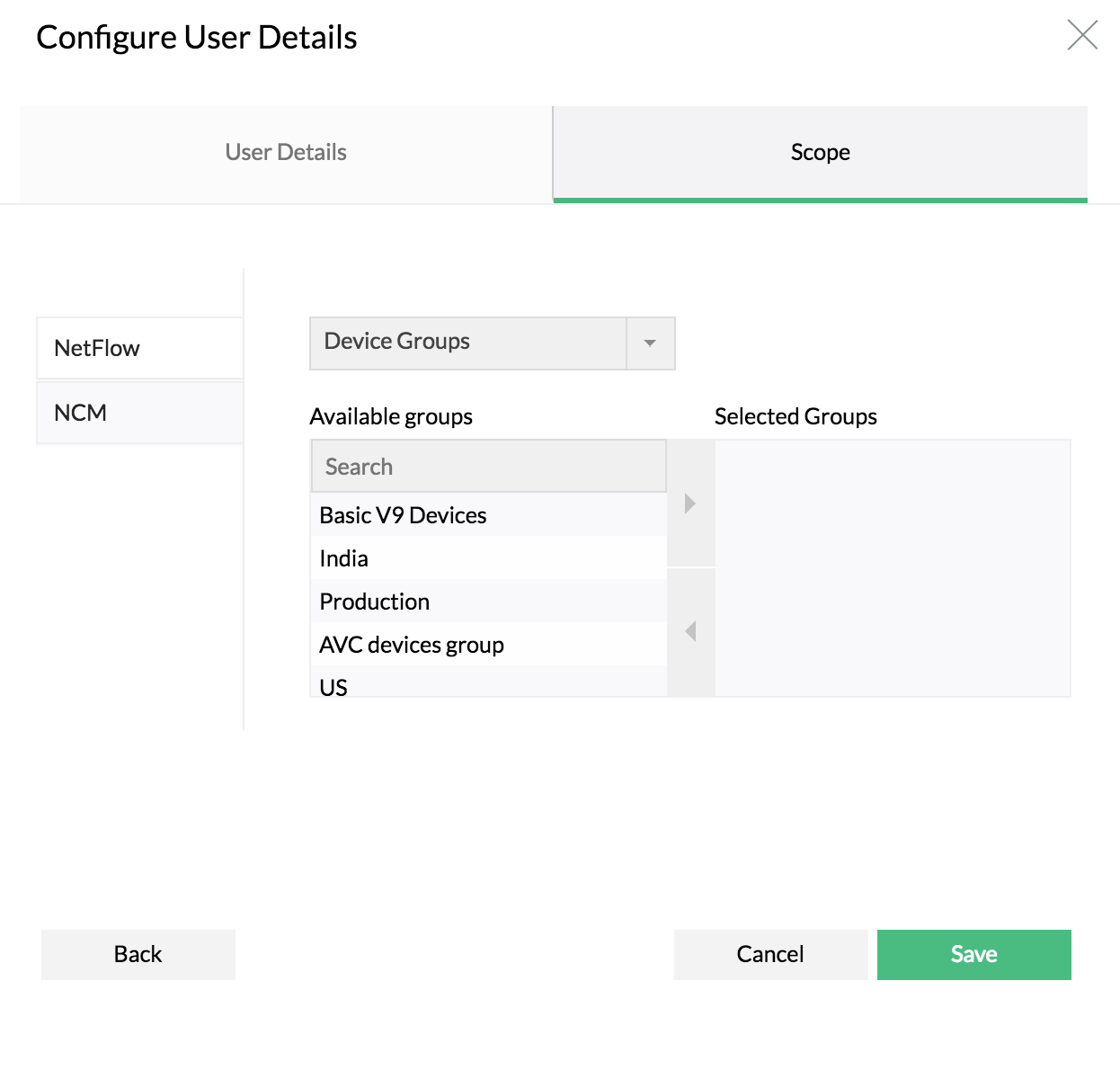Click the right arrow to add selected group
1120x1070 pixels.
[690, 504]
